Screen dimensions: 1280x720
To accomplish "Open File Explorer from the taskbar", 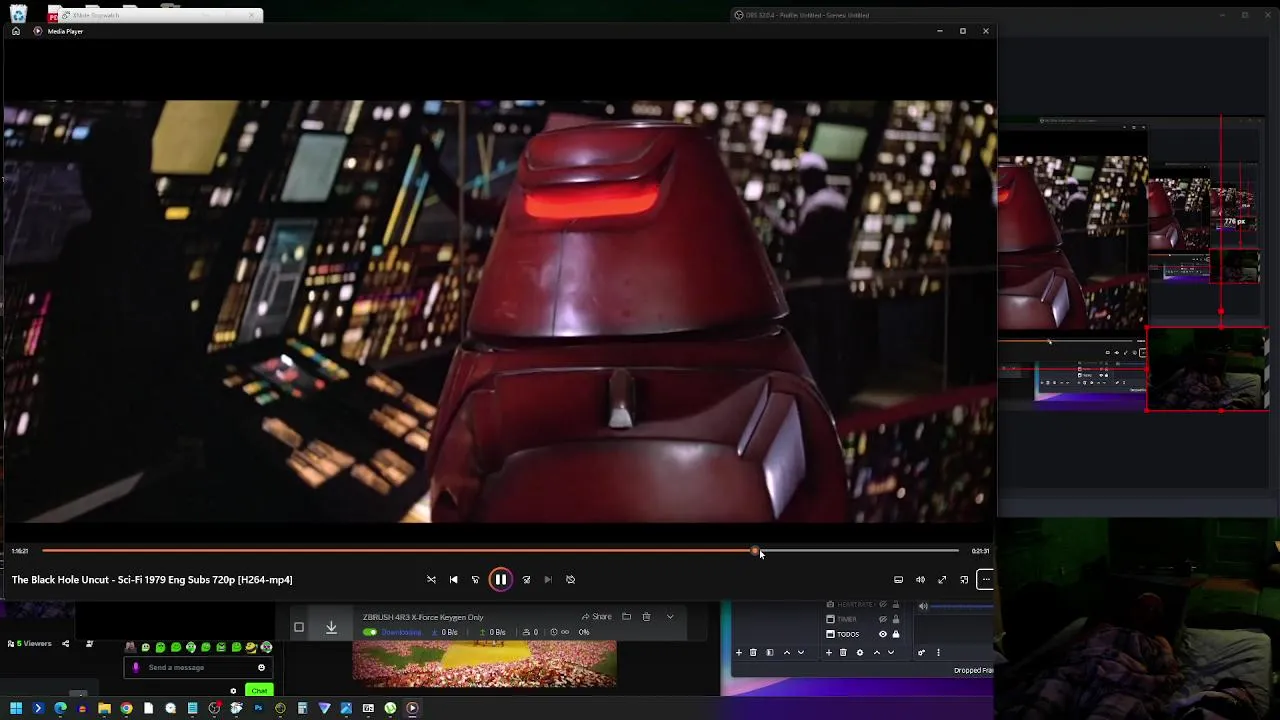I will [104, 708].
